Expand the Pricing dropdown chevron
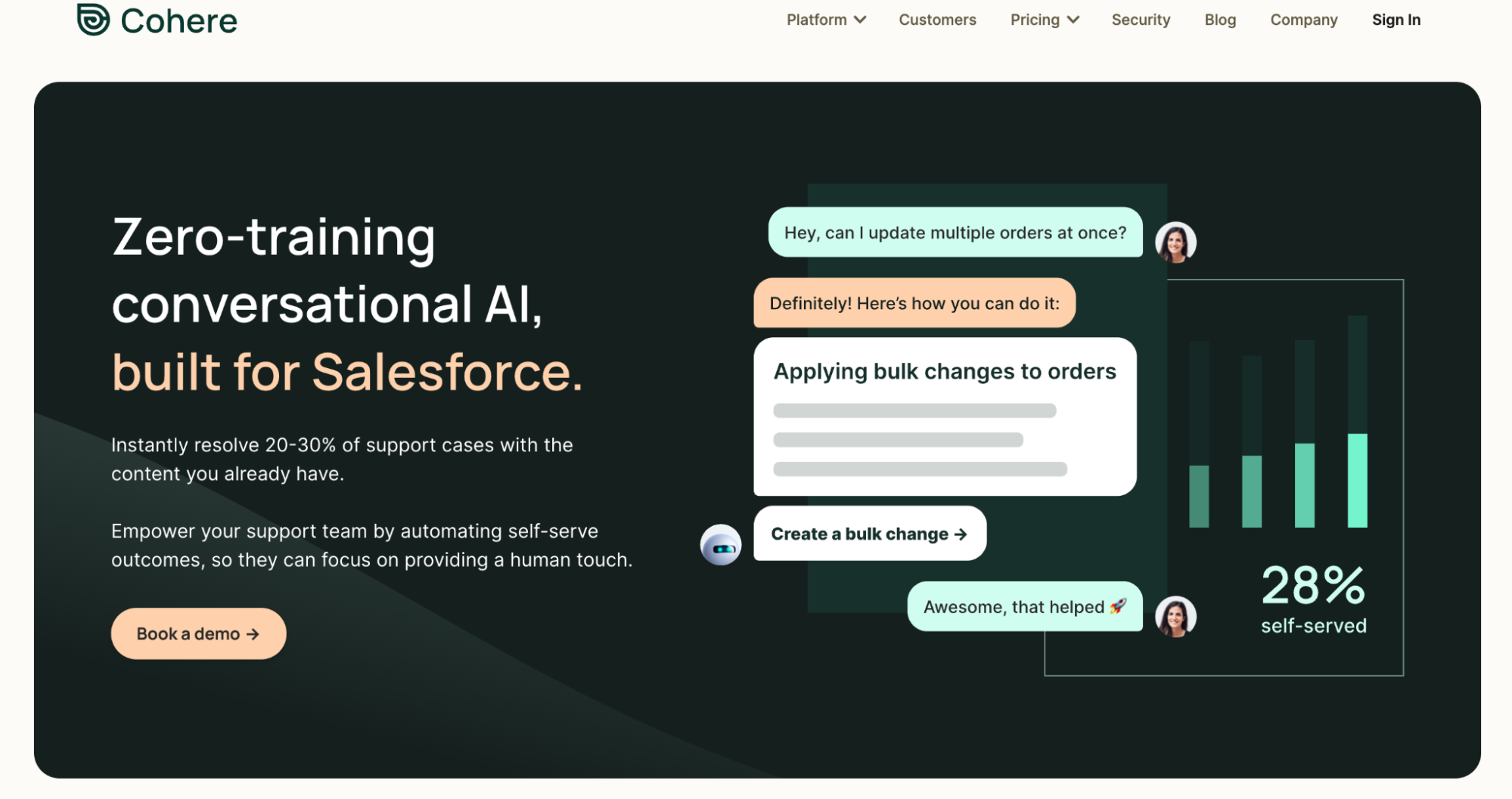The width and height of the screenshot is (1512, 799). (1073, 20)
